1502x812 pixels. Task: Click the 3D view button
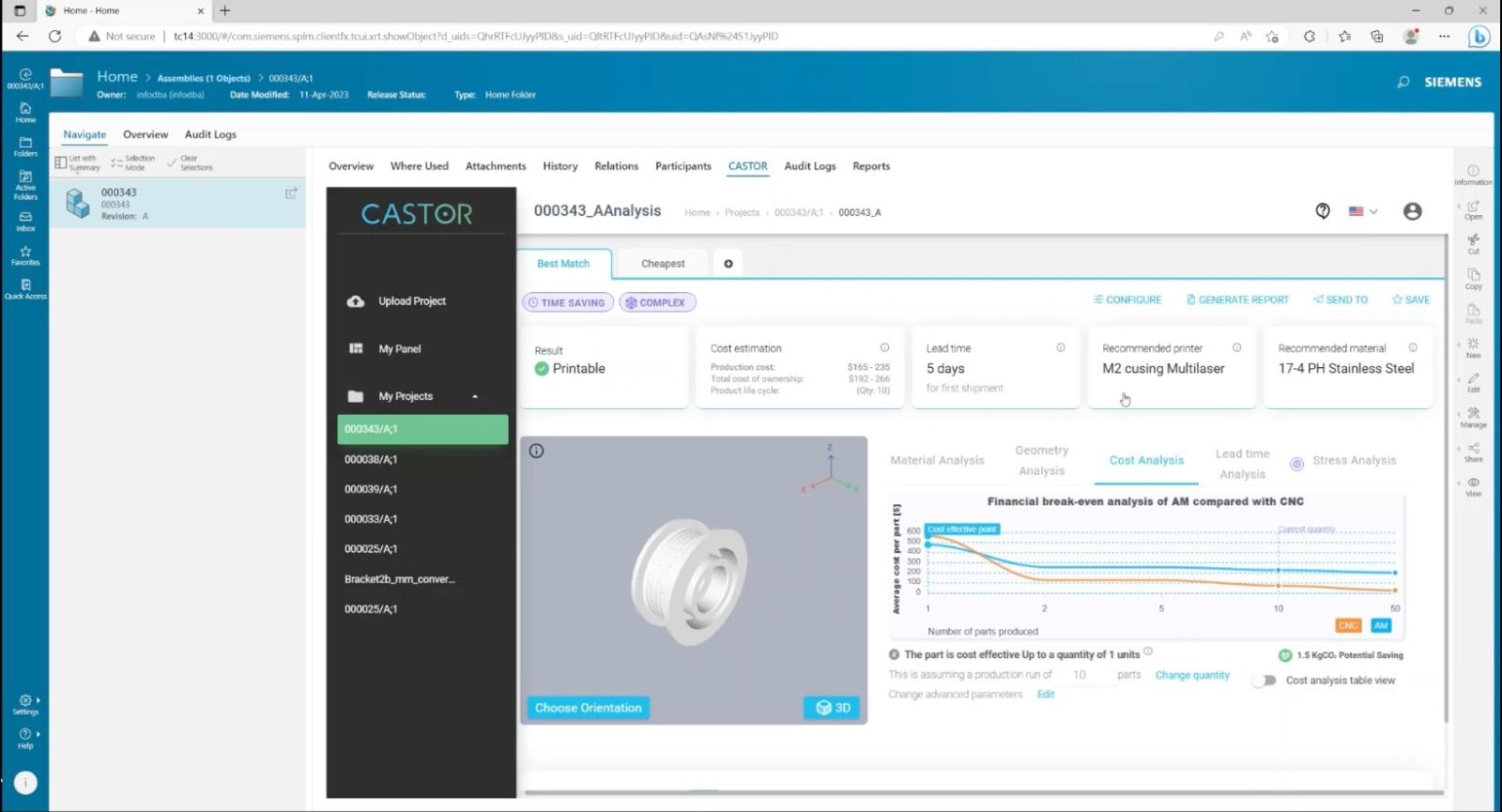click(x=832, y=708)
